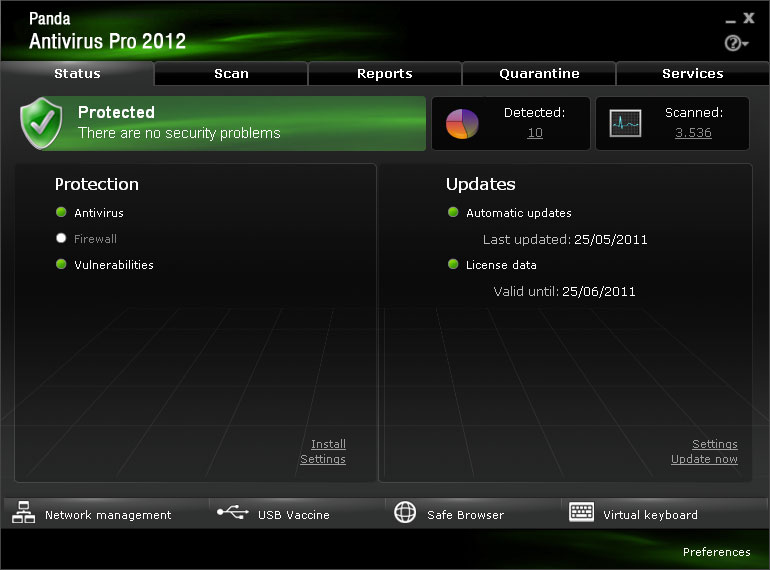
Task: Click the Detected pie chart icon
Action: pos(462,124)
